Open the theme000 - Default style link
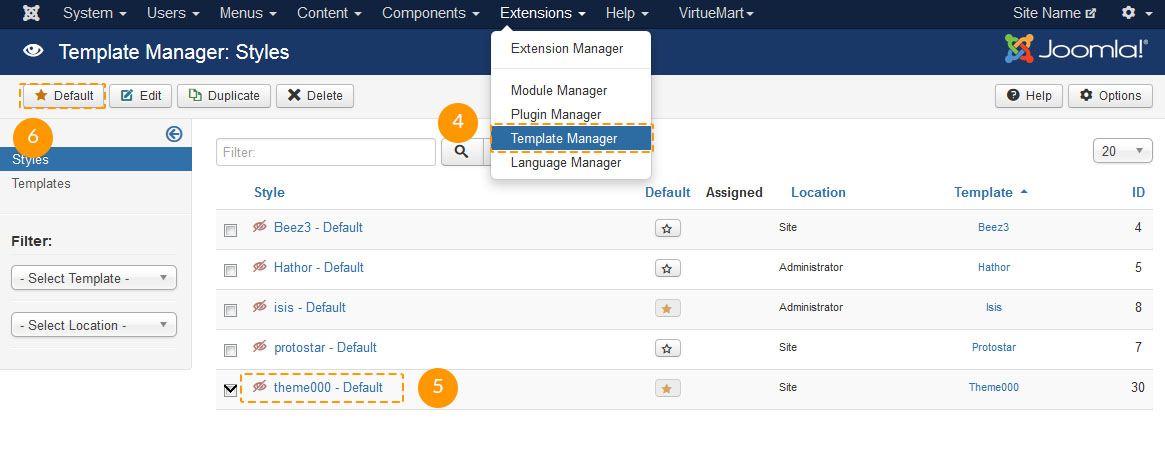1165x452 pixels. 328,387
